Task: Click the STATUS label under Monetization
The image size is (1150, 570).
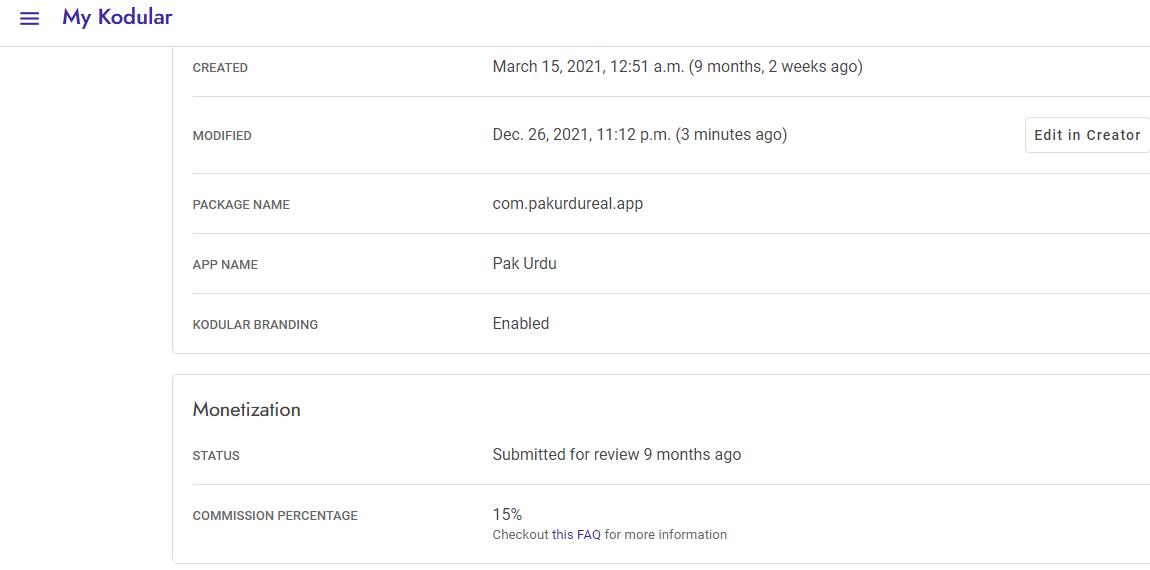Action: pyautogui.click(x=216, y=456)
